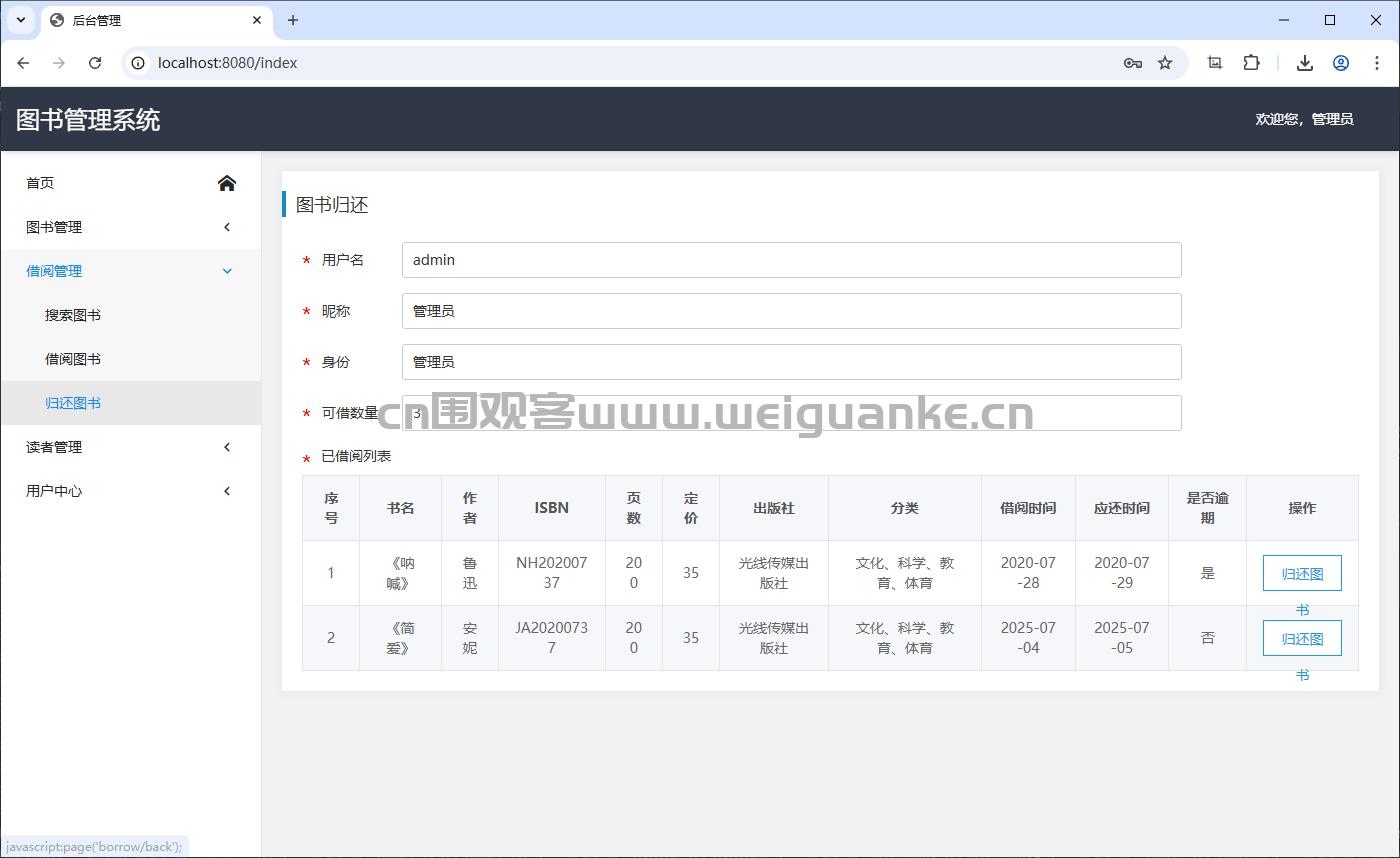Click the overdue value 是 in row 1
Viewport: 1400px width, 858px height.
(x=1207, y=573)
